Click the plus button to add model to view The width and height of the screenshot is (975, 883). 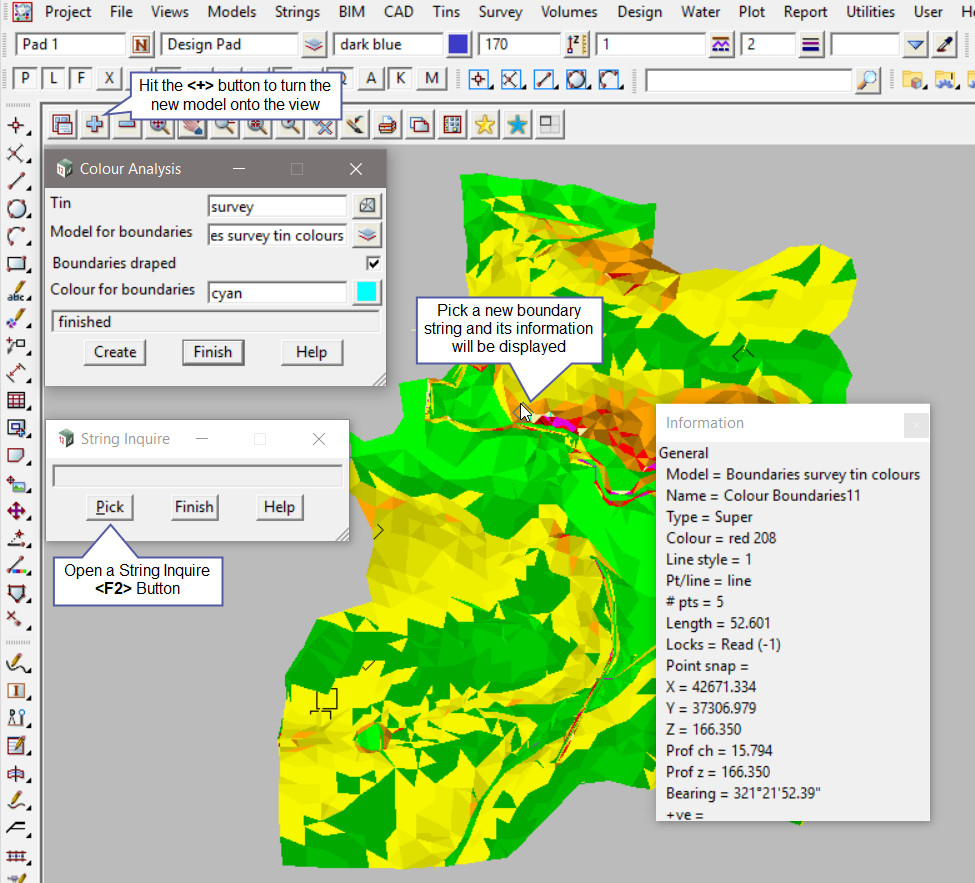tap(95, 125)
